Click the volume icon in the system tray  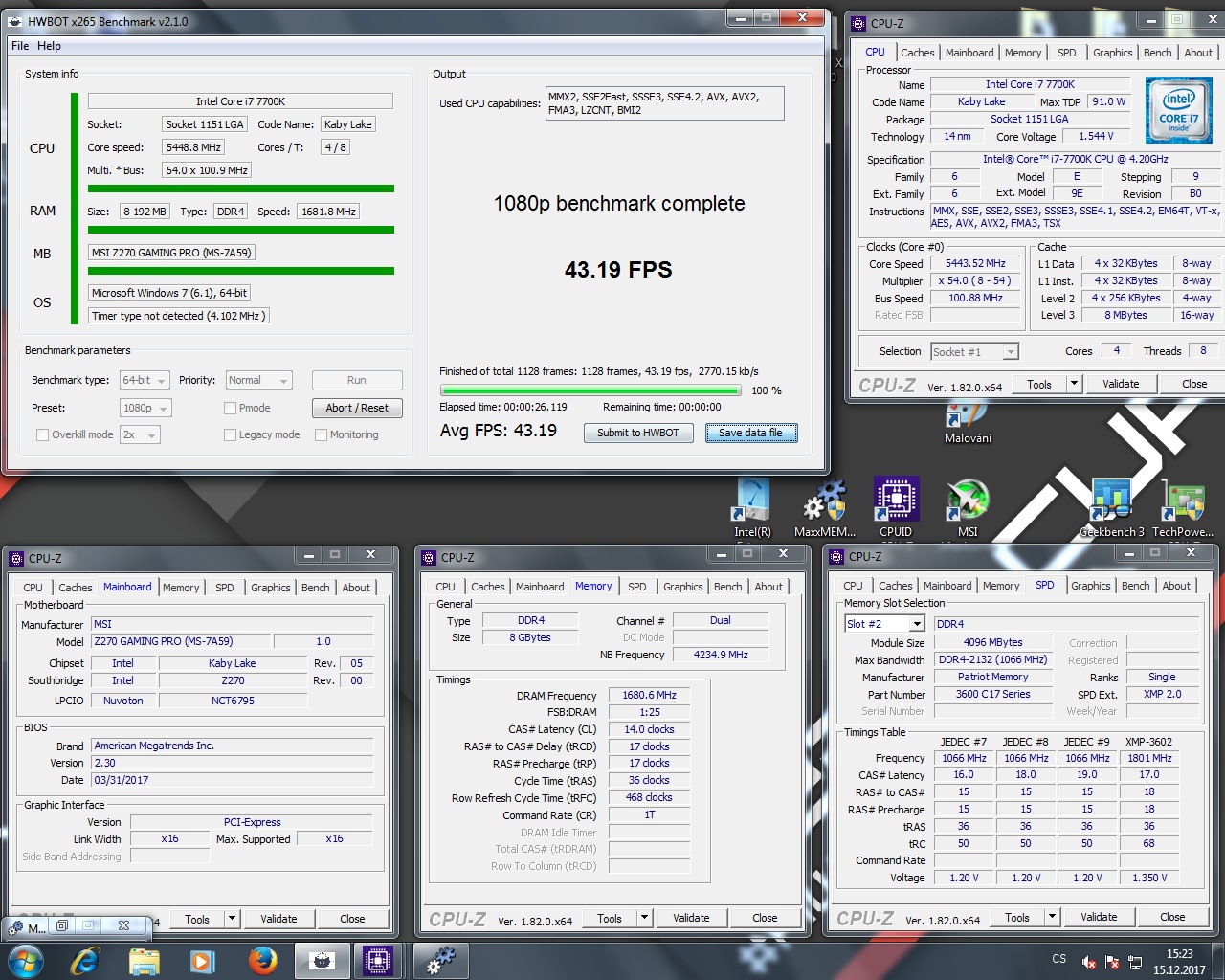click(1088, 962)
